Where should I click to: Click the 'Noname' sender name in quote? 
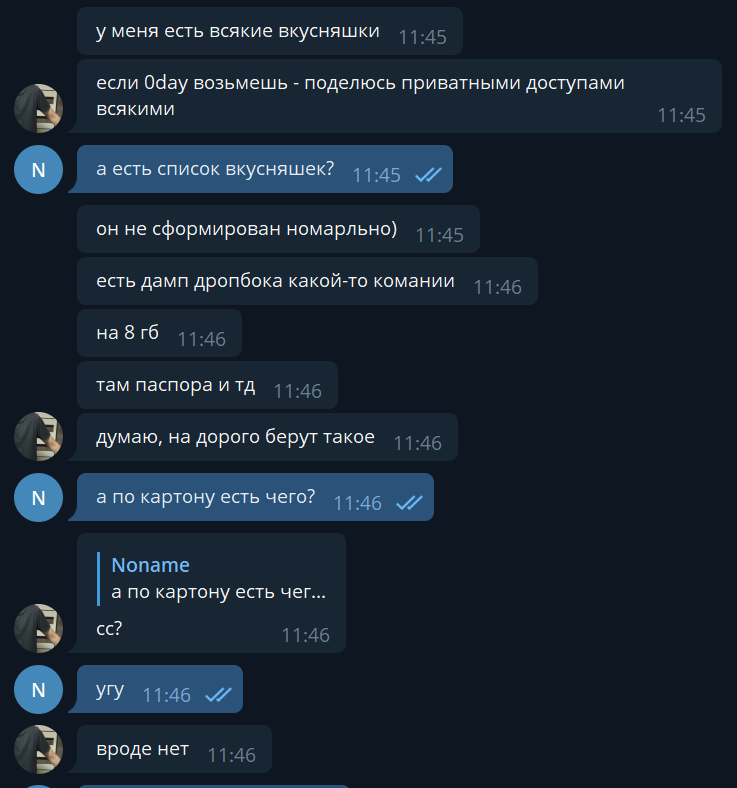(x=150, y=565)
